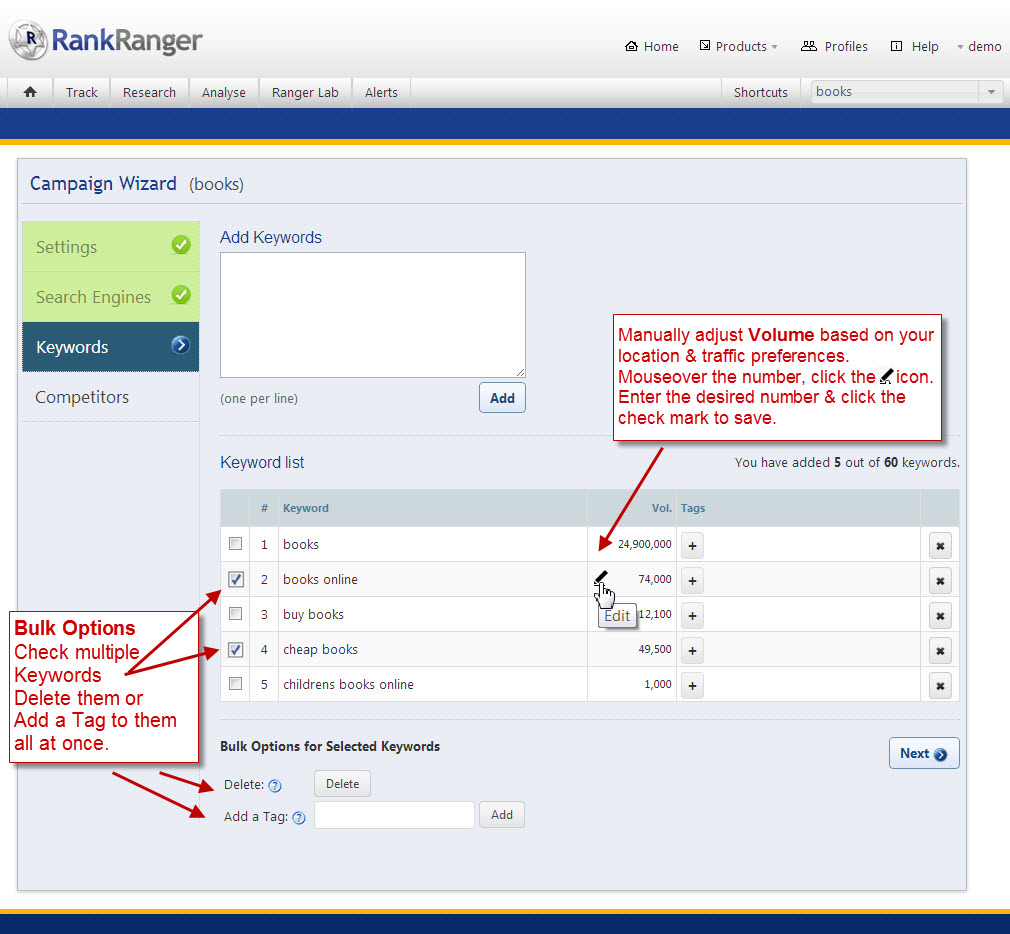This screenshot has width=1010, height=934.
Task: Click the '#' column header
Action: coord(264,508)
